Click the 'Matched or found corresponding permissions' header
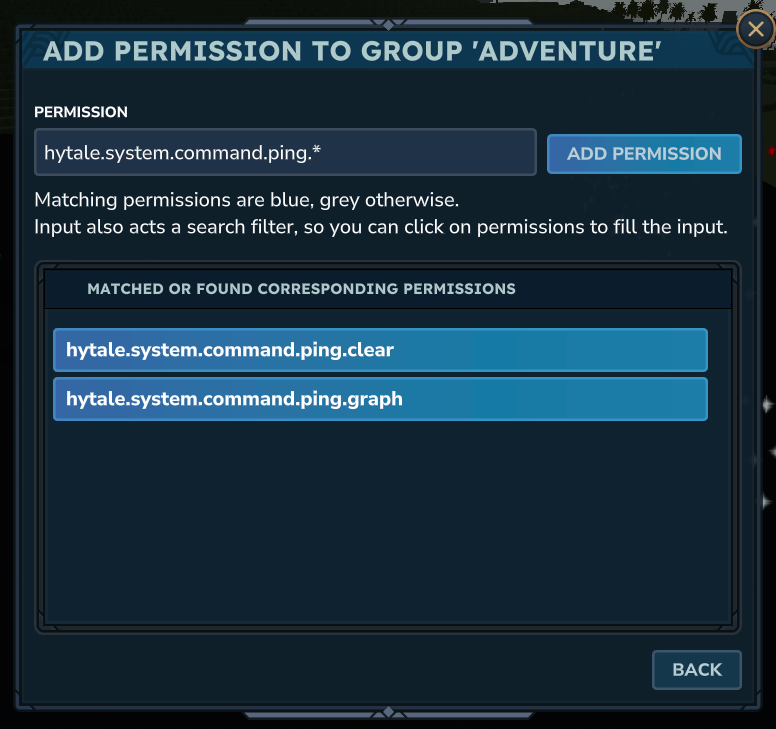776x729 pixels. coord(301,289)
